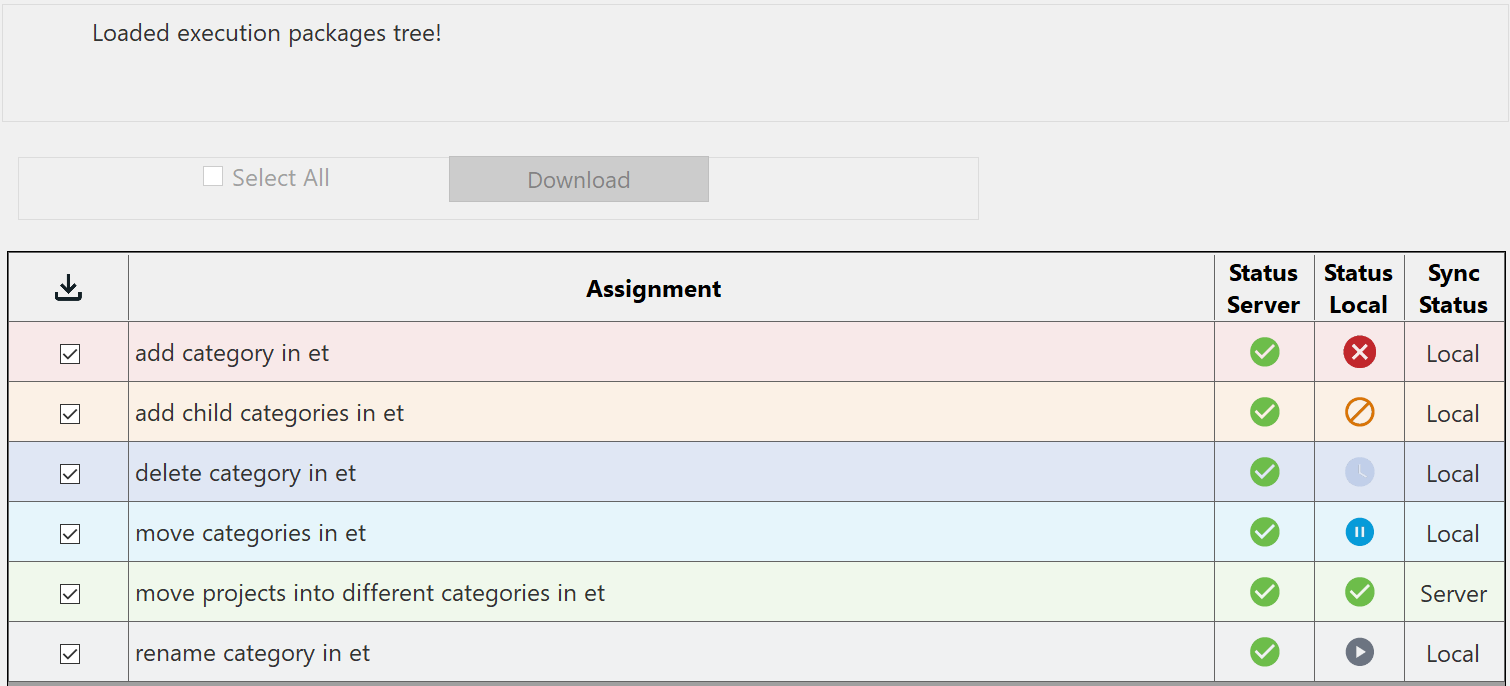1510x686 pixels.
Task: Uncheck rename category in et checkbox
Action: [70, 654]
